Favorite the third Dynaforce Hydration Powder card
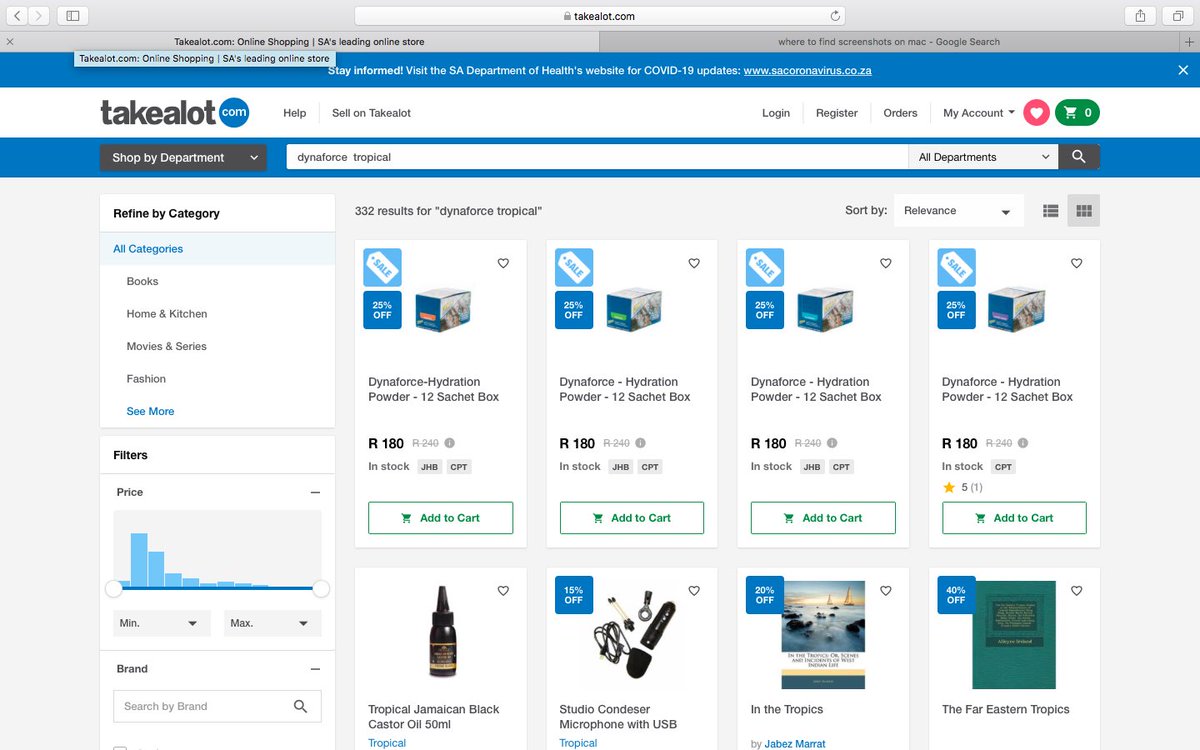Screen dimensions: 1200x750 [885, 263]
